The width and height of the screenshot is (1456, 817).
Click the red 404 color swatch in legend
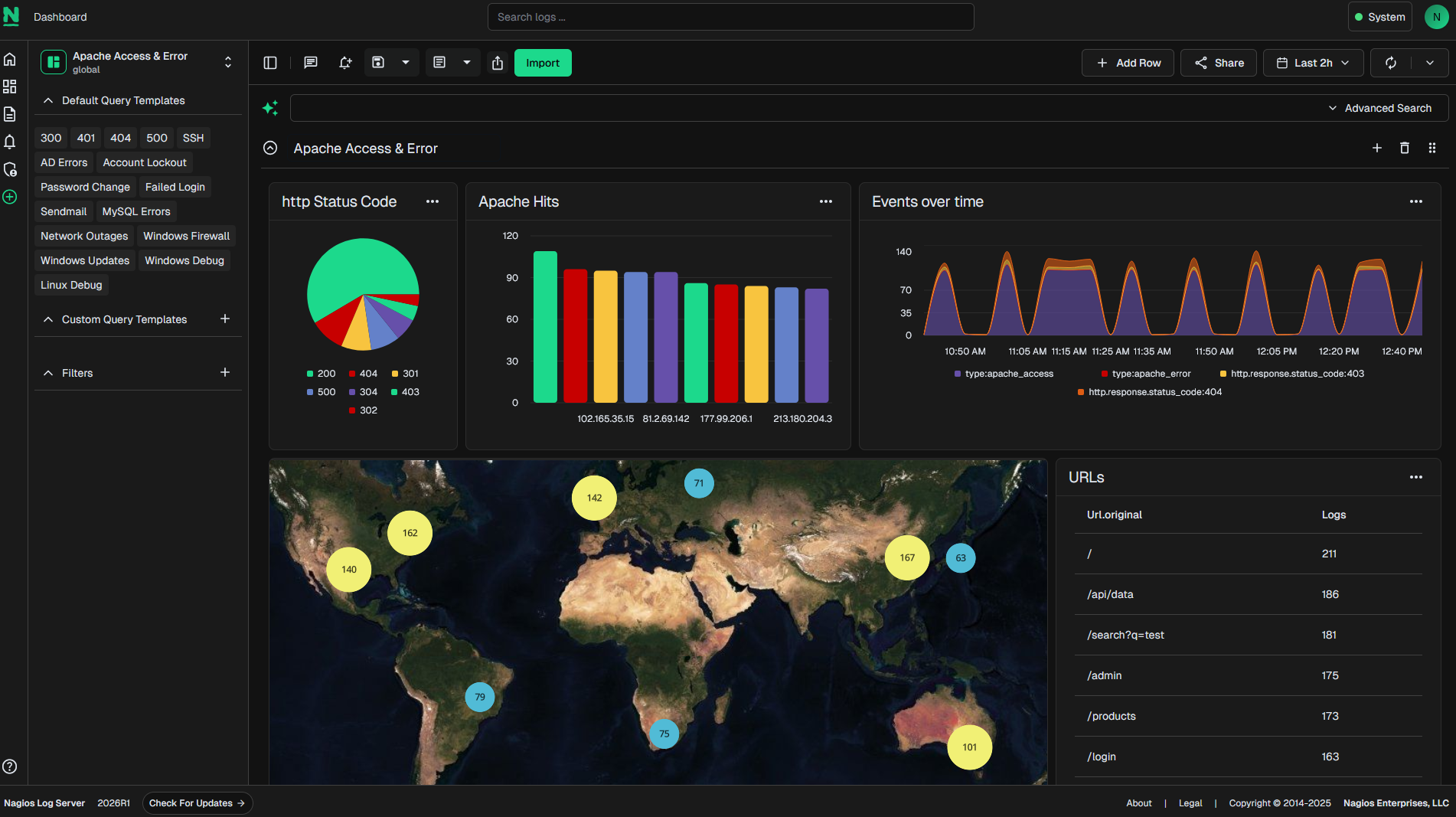pos(351,373)
